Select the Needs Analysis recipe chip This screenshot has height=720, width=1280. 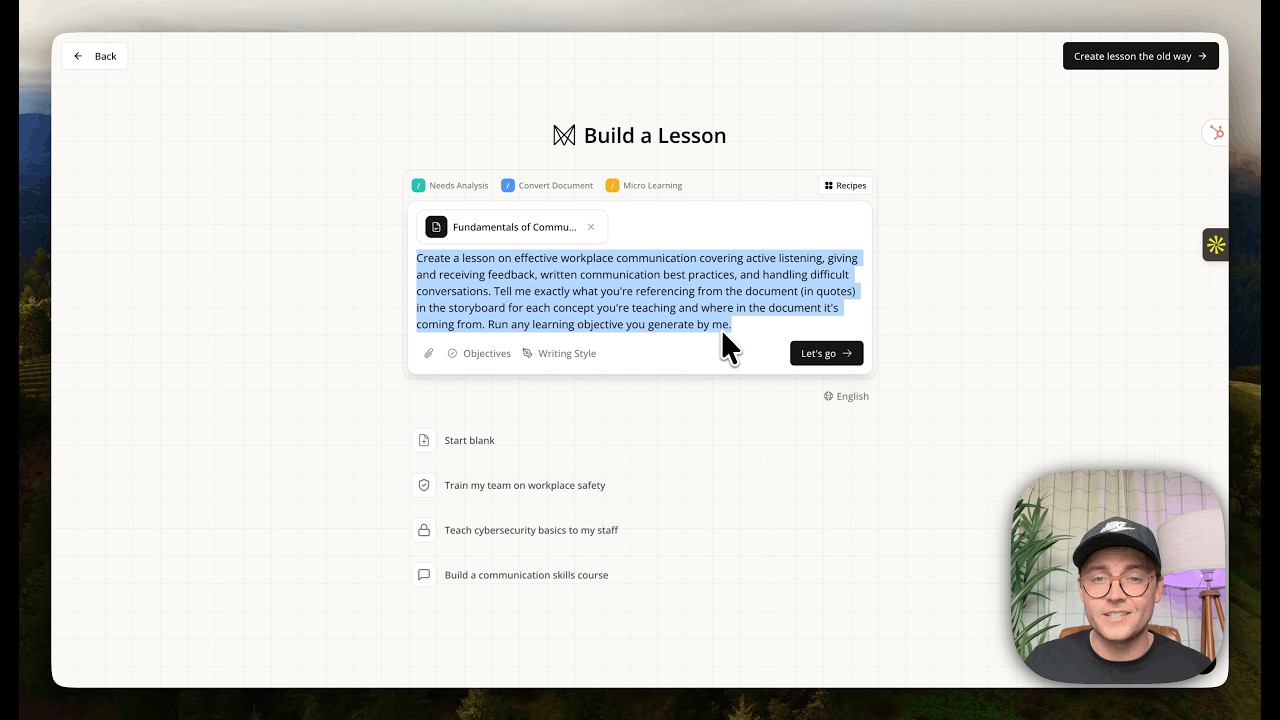(x=450, y=185)
